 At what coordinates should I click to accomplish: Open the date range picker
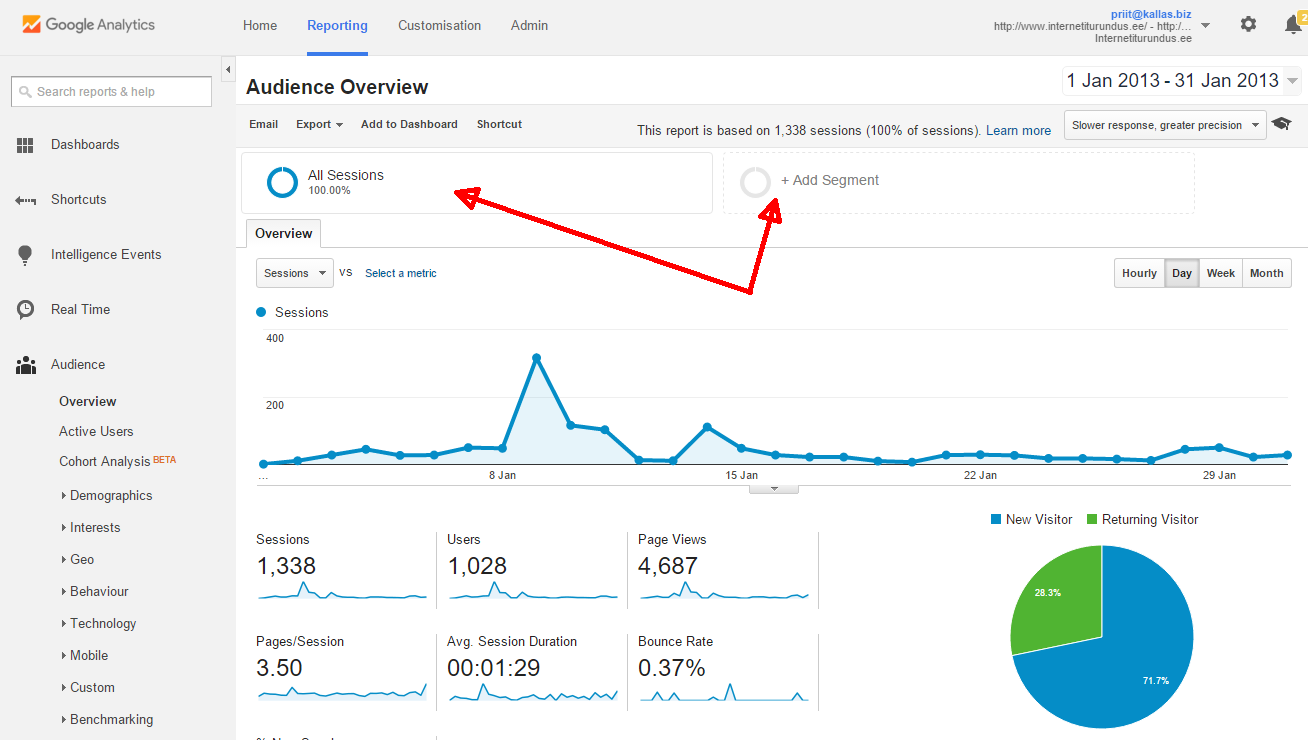tap(1181, 81)
